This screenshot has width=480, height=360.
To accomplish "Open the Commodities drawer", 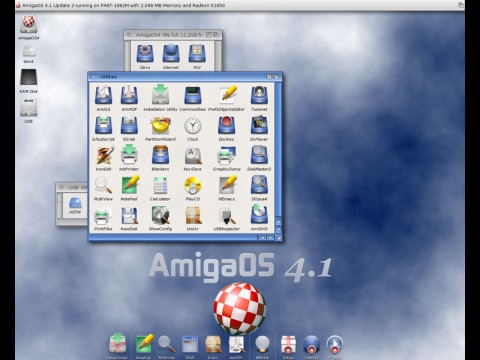I will (193, 95).
